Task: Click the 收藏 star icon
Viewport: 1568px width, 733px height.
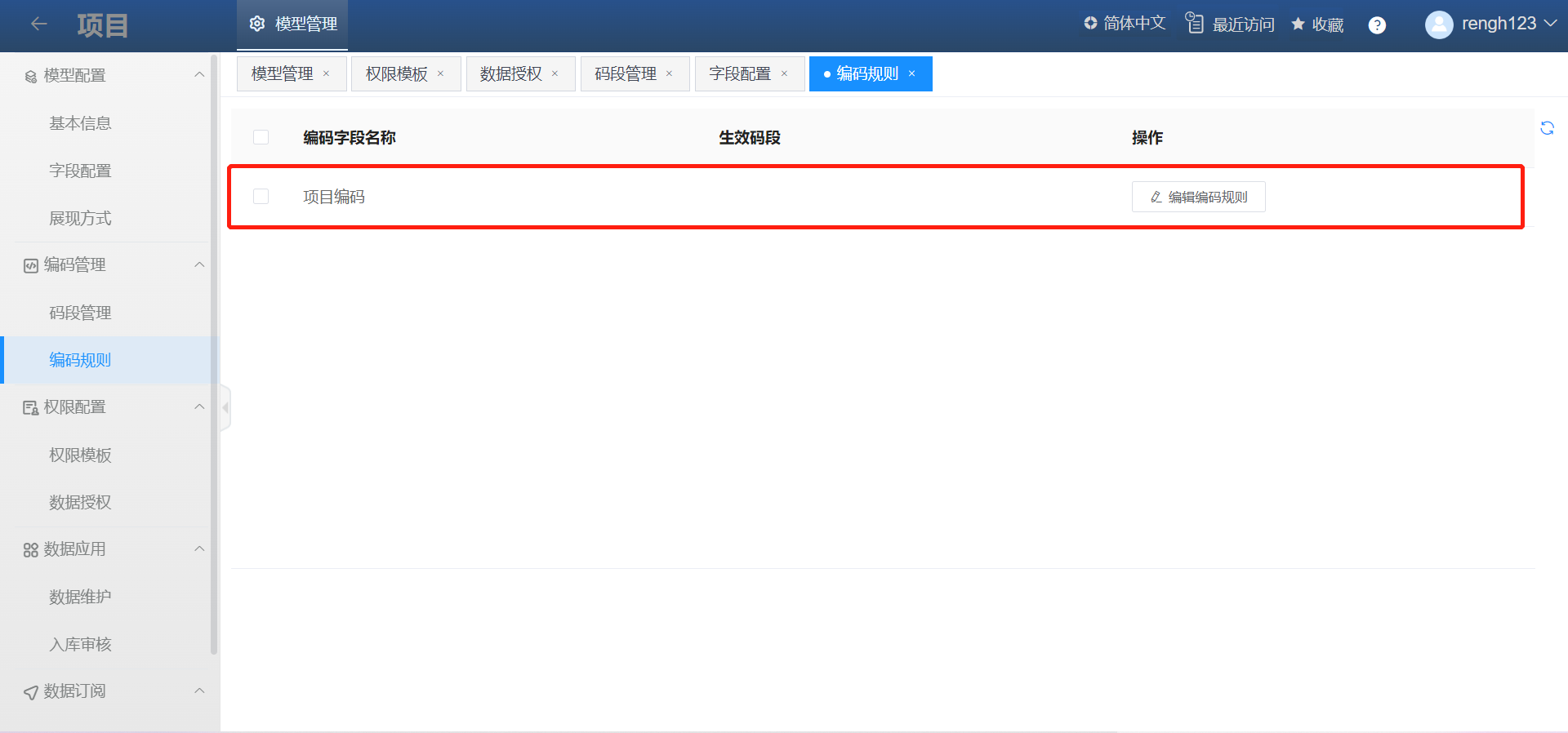Action: (1298, 24)
